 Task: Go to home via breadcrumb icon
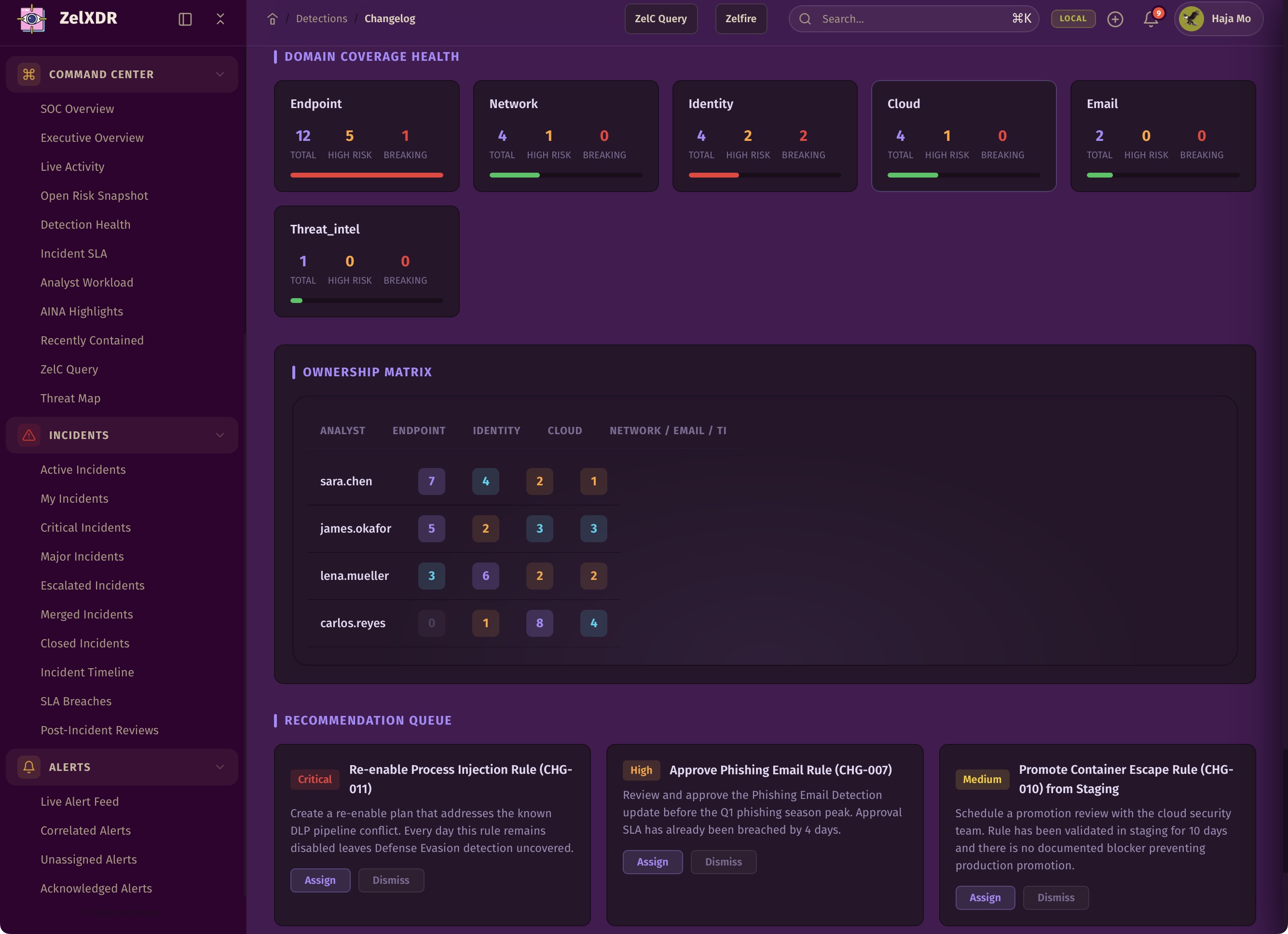[x=272, y=19]
